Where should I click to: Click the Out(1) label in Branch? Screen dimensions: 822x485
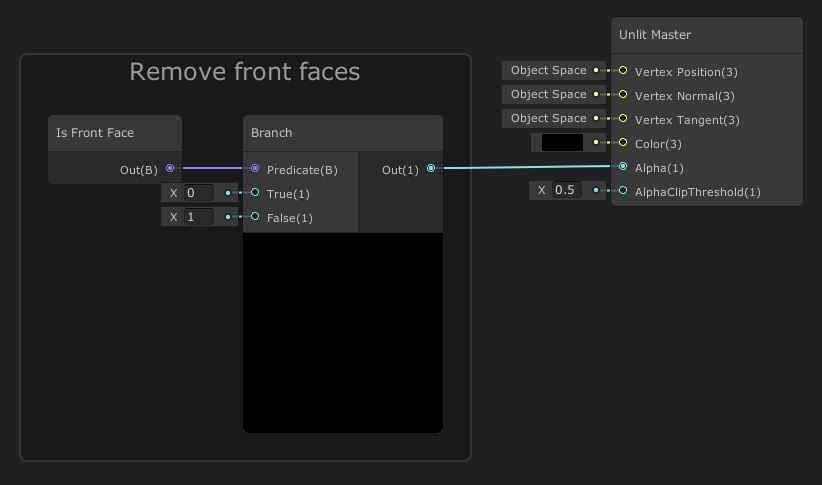tap(400, 170)
